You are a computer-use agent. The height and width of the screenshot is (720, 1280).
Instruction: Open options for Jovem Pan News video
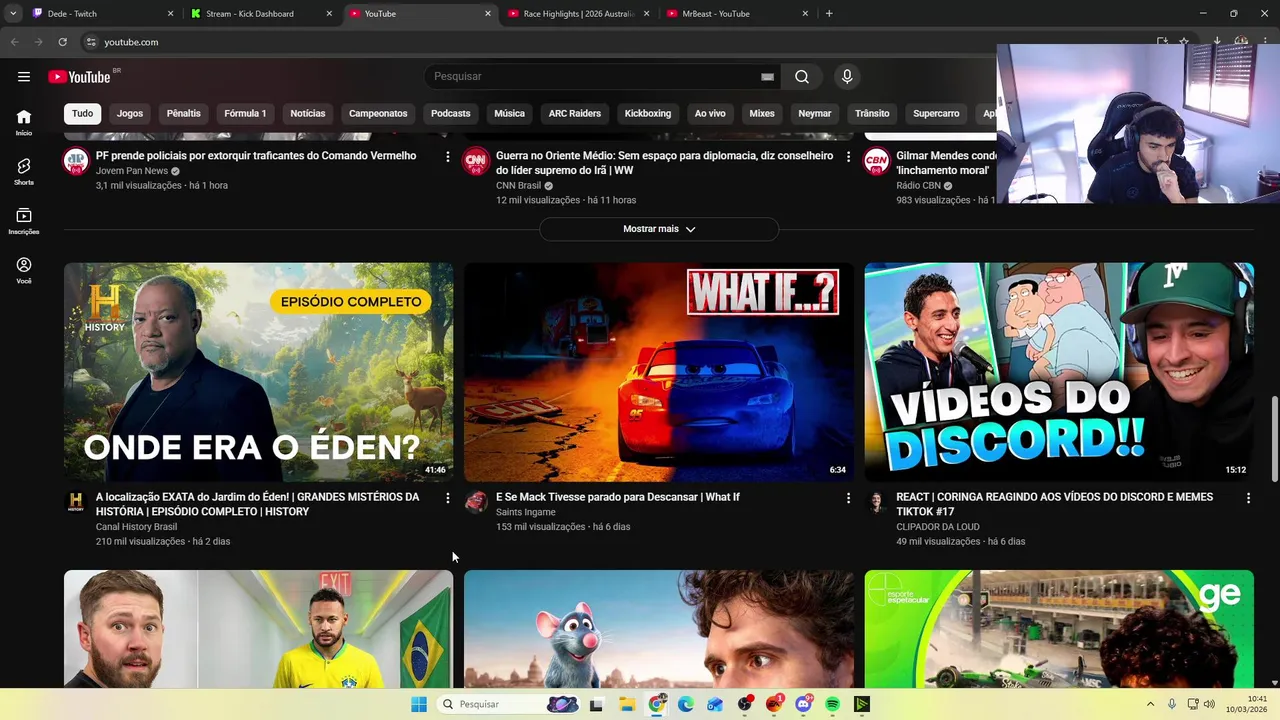pos(447,157)
